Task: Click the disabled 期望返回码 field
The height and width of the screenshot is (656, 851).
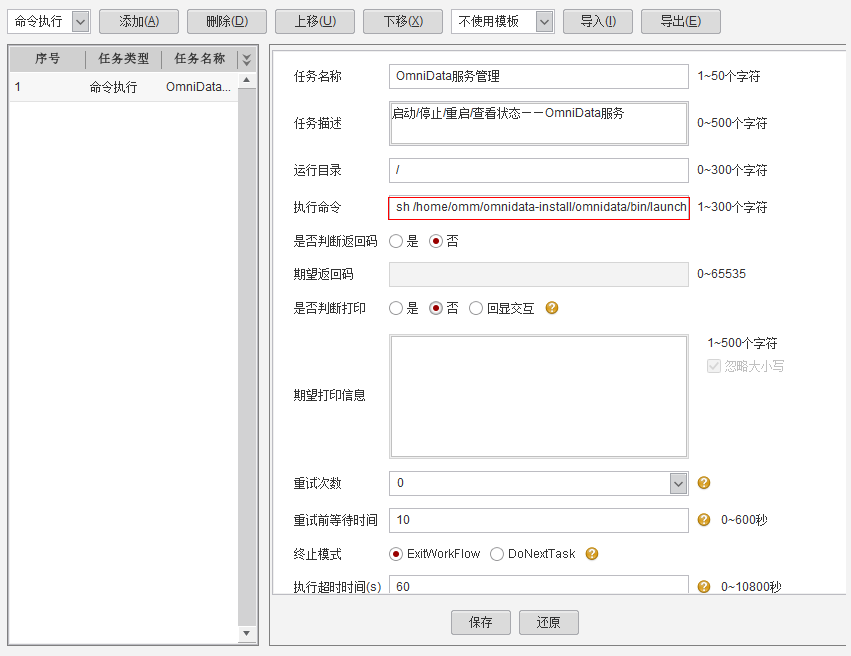Action: coord(539,274)
